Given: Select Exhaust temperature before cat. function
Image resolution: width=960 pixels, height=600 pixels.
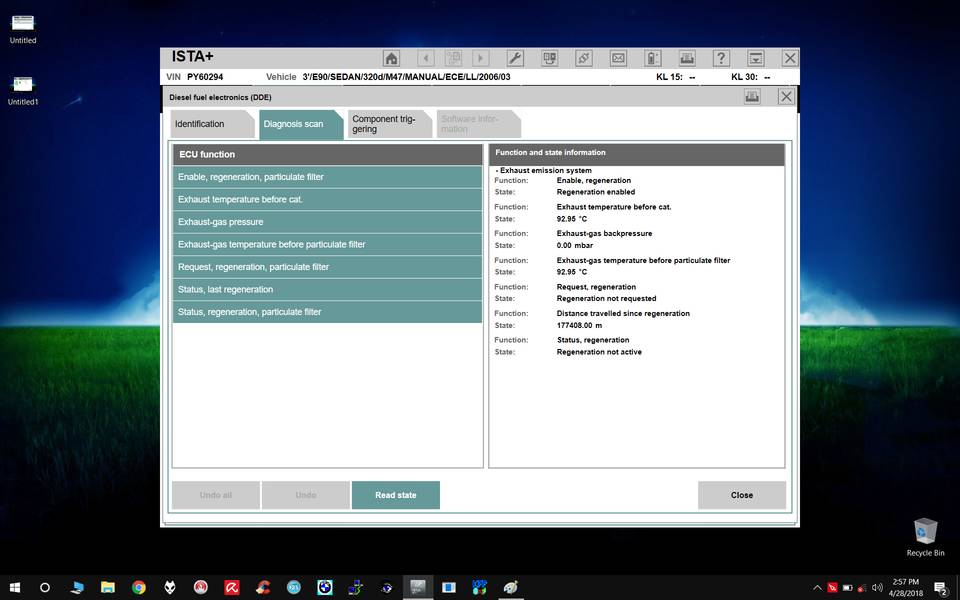Looking at the screenshot, I should [x=328, y=200].
